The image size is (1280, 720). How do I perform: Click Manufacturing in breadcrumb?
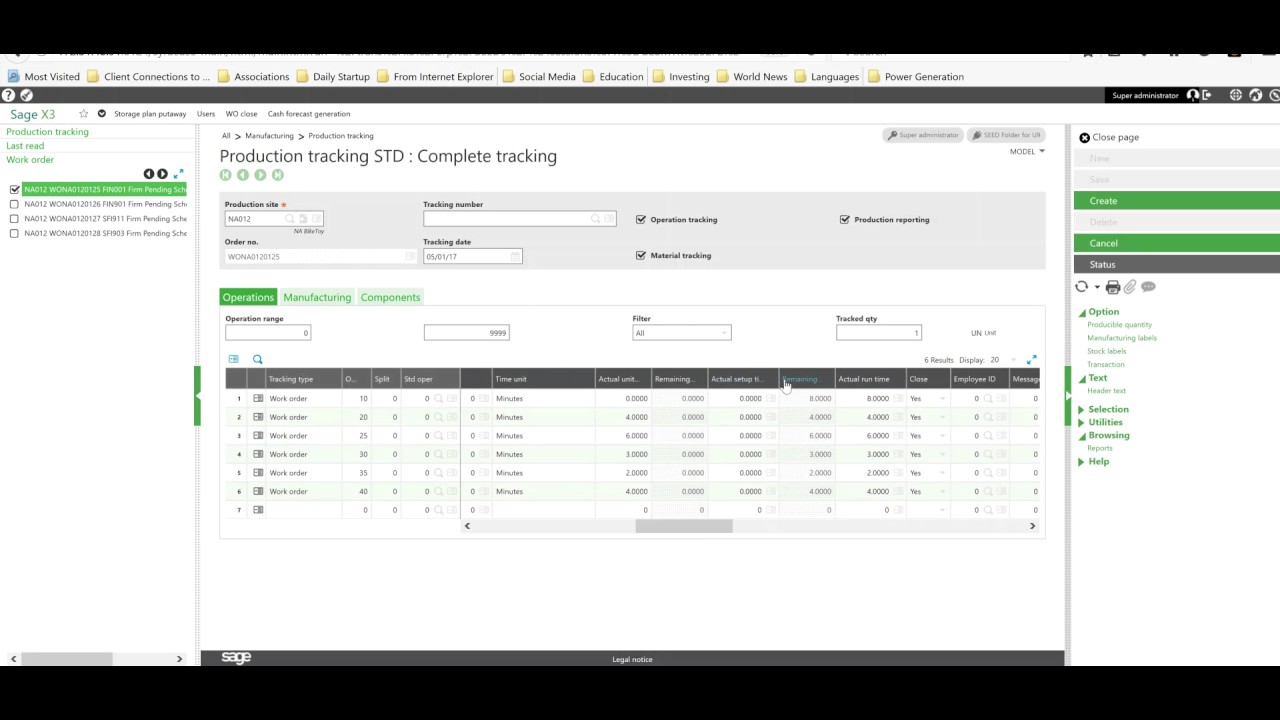(x=269, y=136)
